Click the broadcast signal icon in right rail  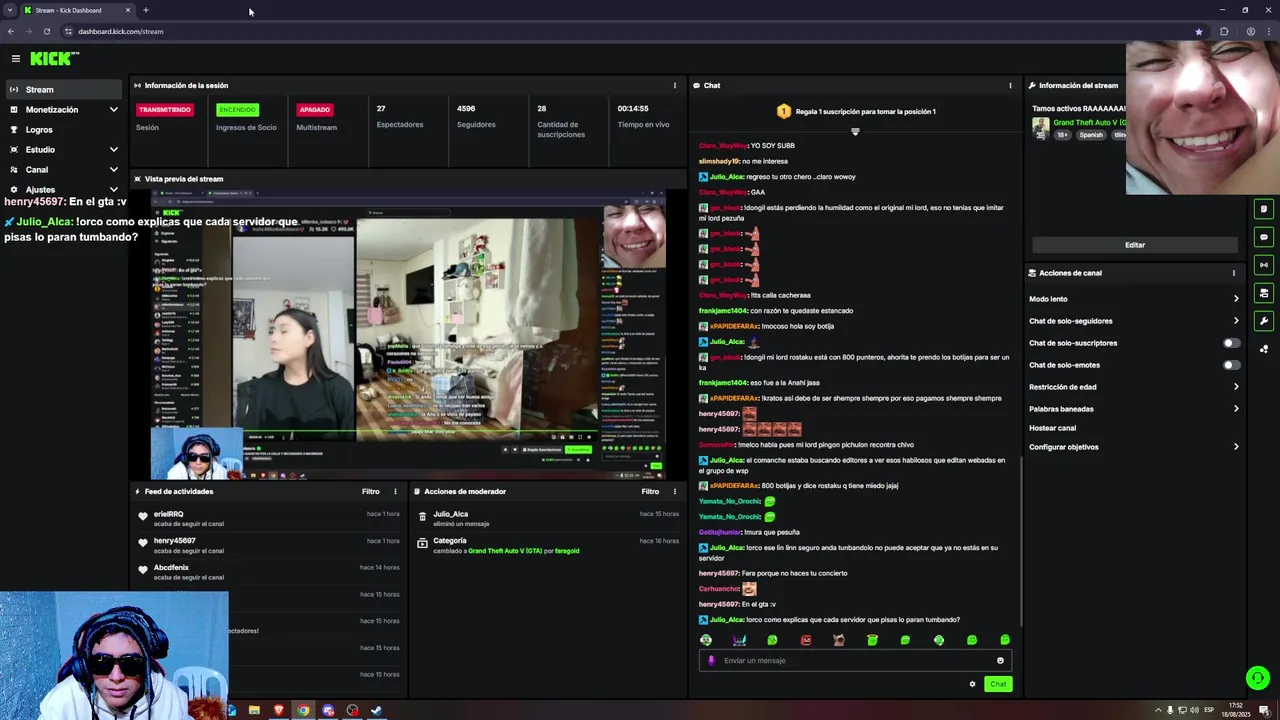coord(1264,265)
